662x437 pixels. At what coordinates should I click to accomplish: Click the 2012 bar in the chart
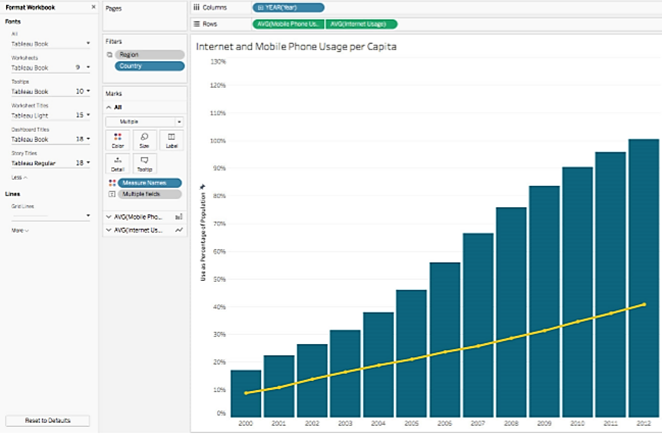point(643,278)
